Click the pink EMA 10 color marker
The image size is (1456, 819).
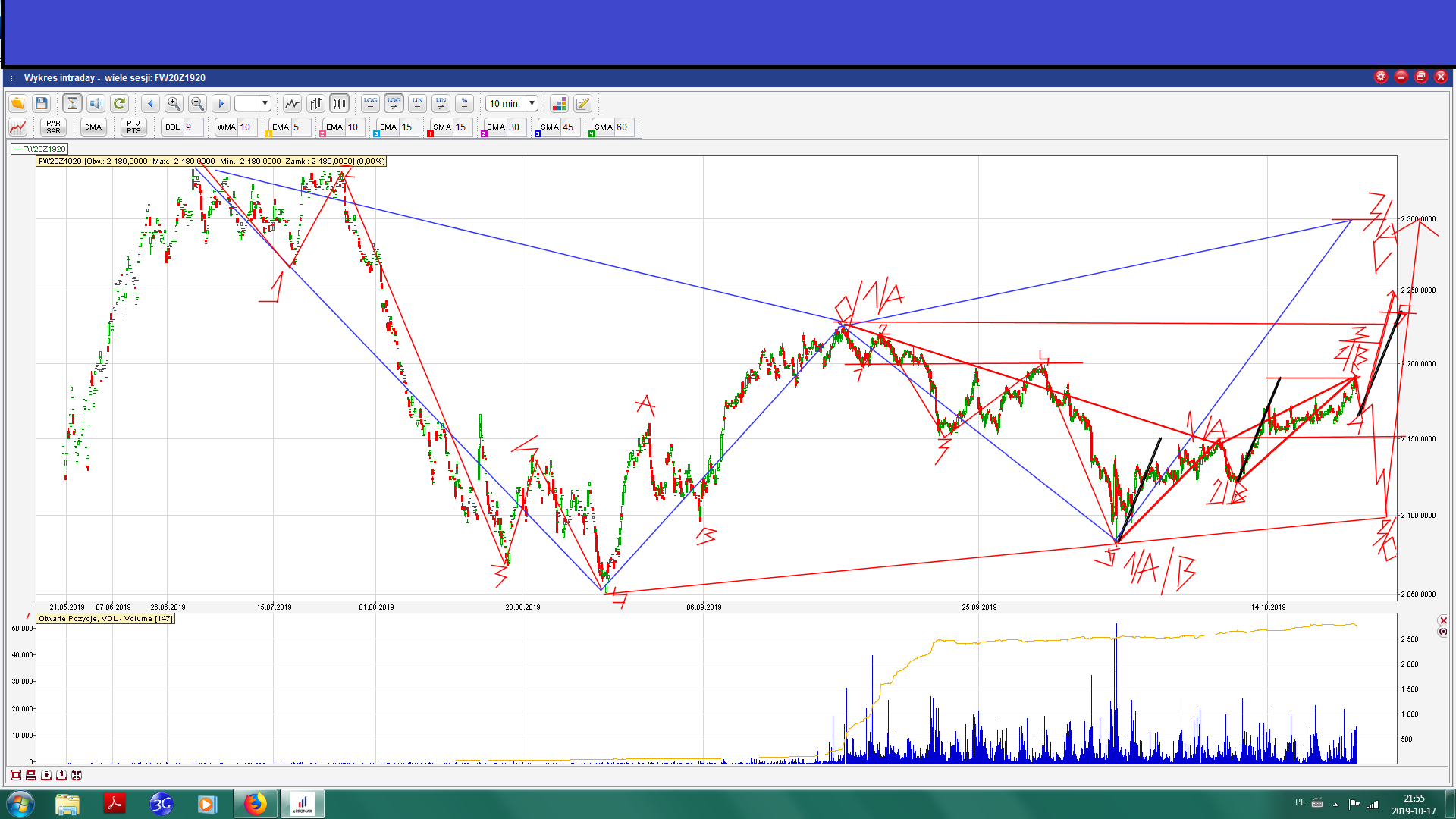322,134
